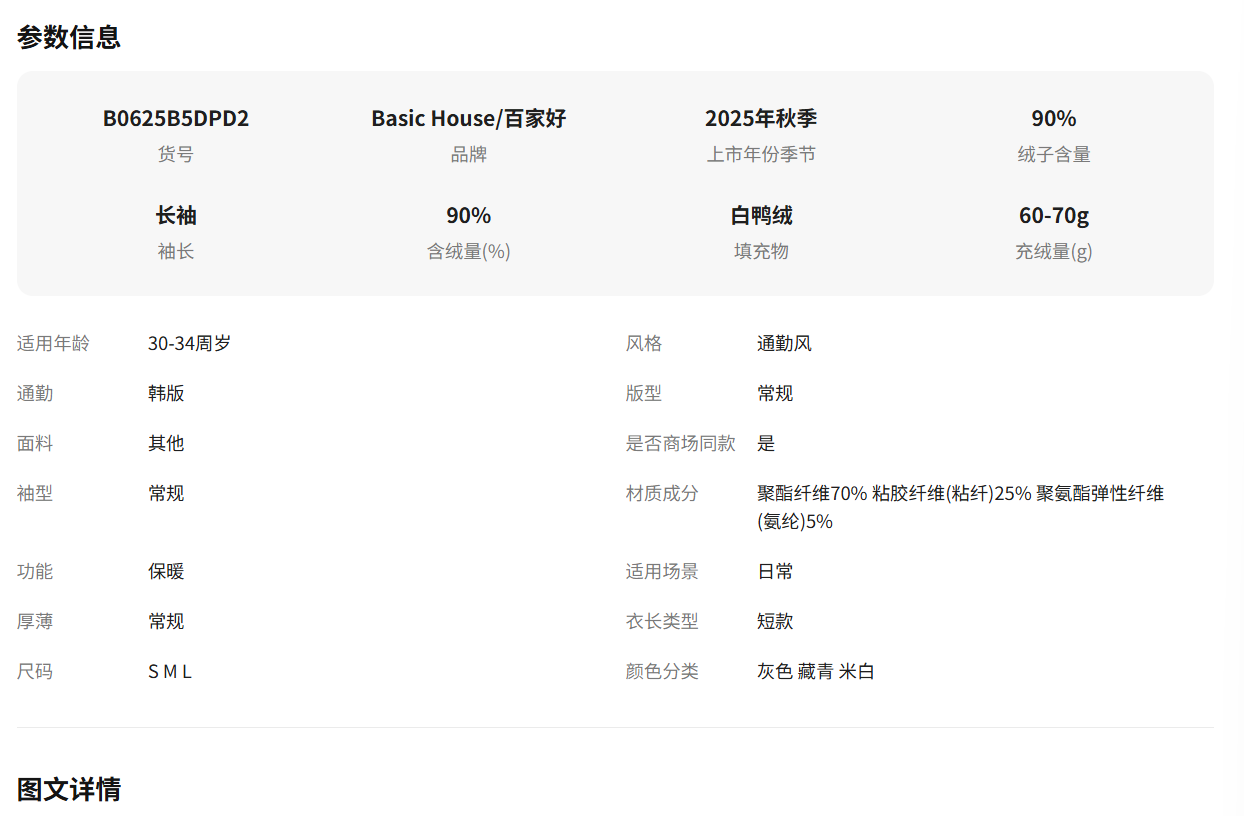Click the 30-34周岁 age range value

[189, 343]
